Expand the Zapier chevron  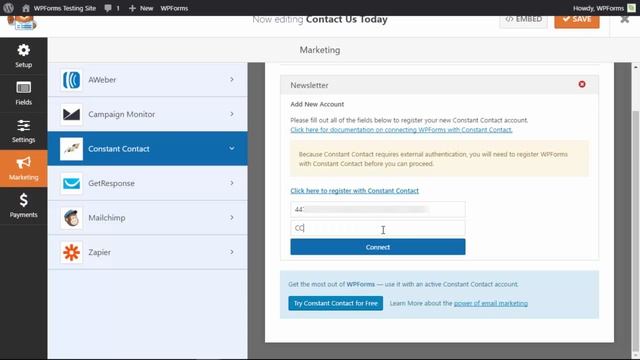coord(232,252)
